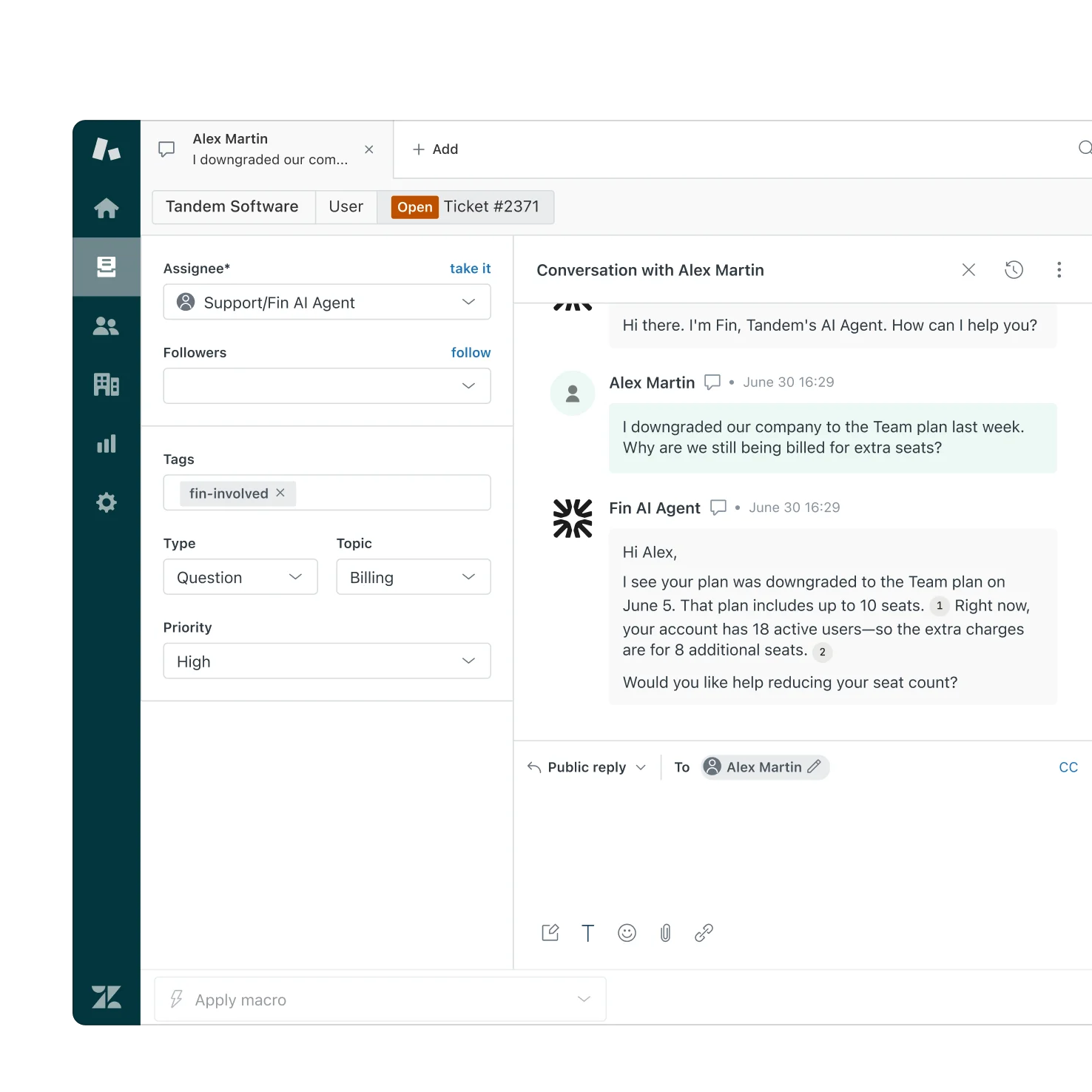Open the Customers section in the sidebar
The height and width of the screenshot is (1092, 1092).
click(x=106, y=326)
